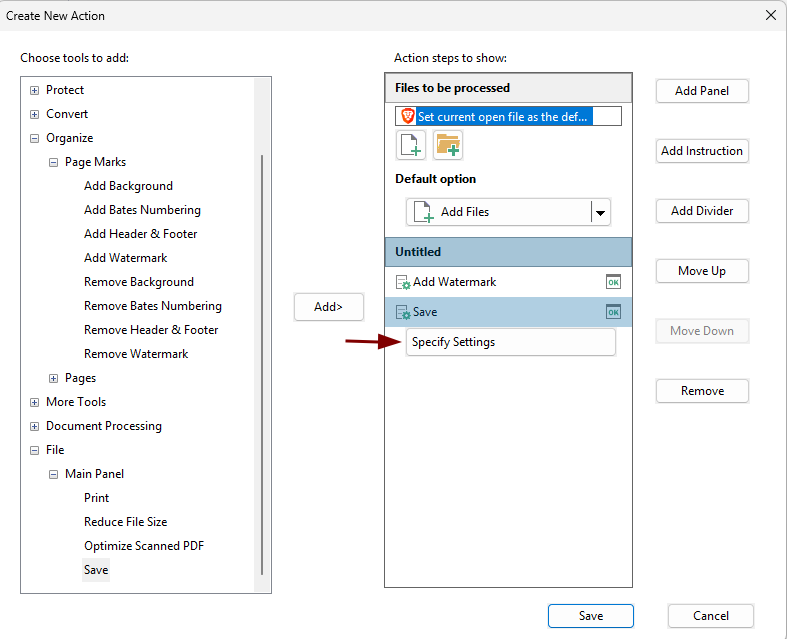Screen dimensions: 787x639
Task: Select Print in the tools tree
Action: point(96,498)
